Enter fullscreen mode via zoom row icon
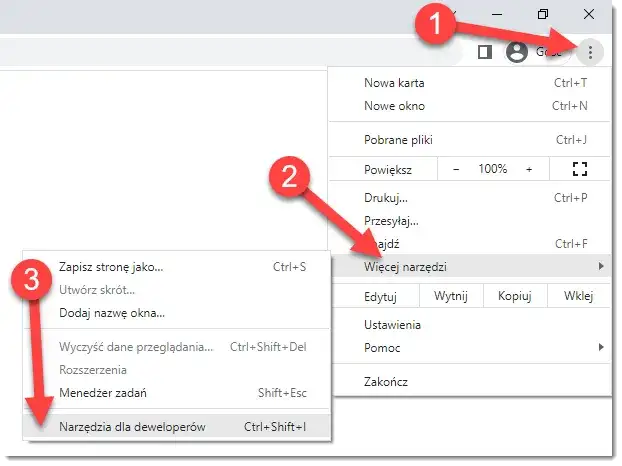Image resolution: width=622 pixels, height=466 pixels. click(580, 169)
